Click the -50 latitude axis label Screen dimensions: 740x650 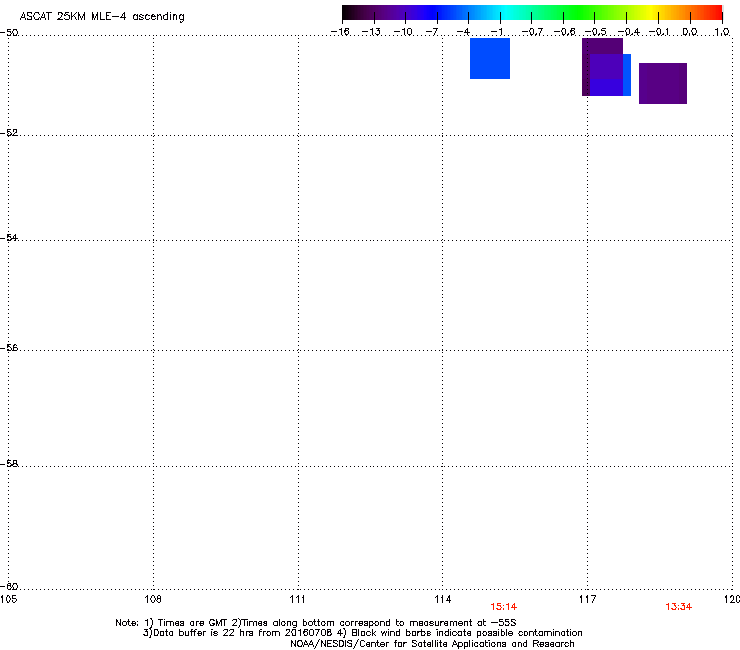pos(9,33)
